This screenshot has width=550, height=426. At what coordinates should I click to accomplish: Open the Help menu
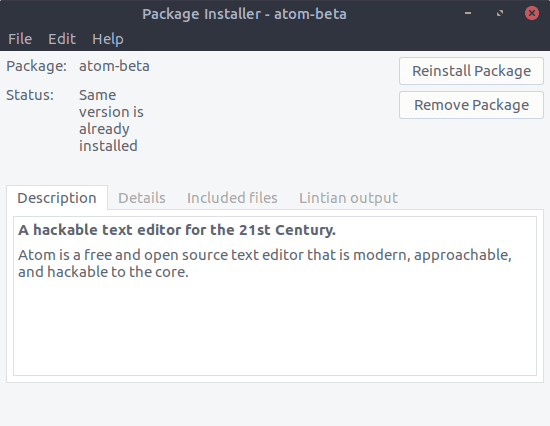click(108, 39)
